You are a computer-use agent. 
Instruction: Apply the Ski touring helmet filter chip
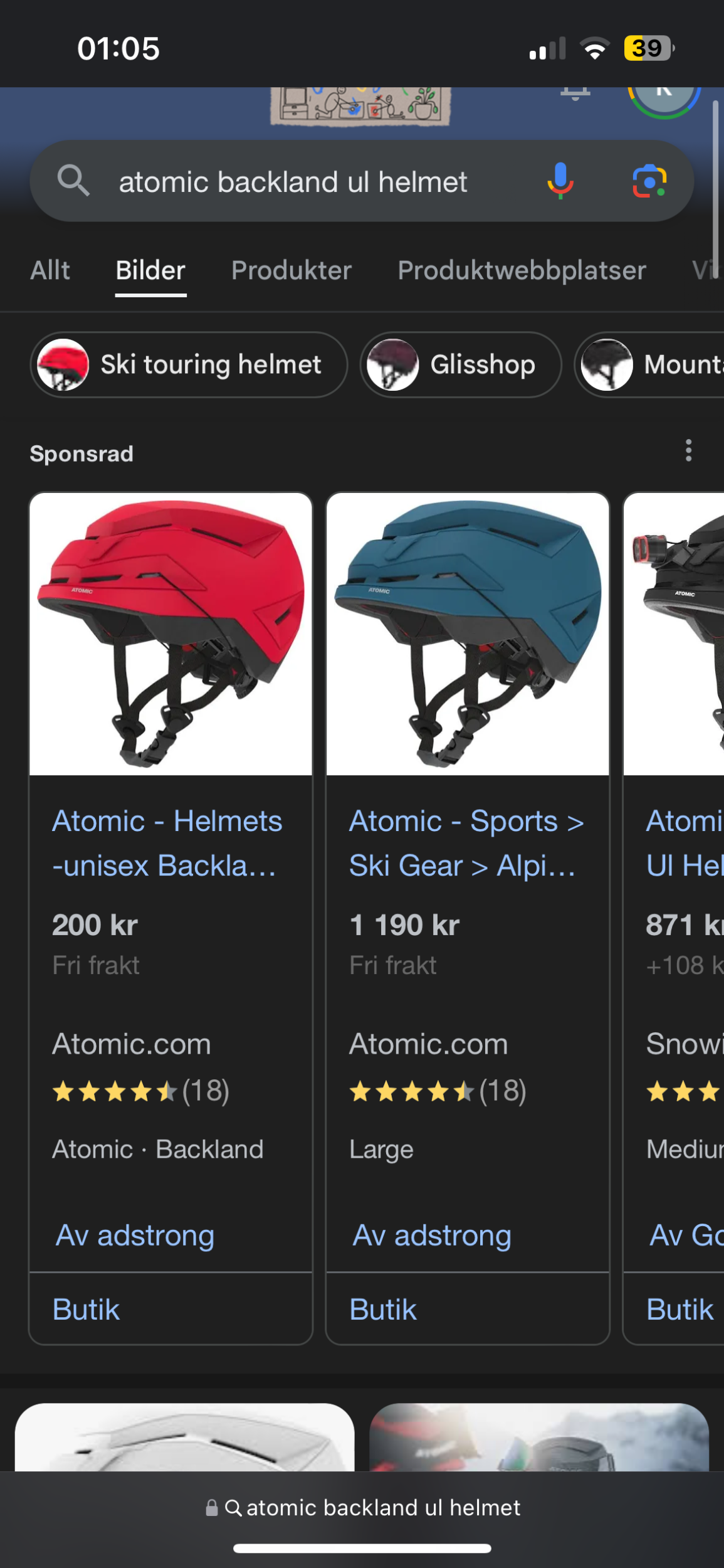click(189, 364)
